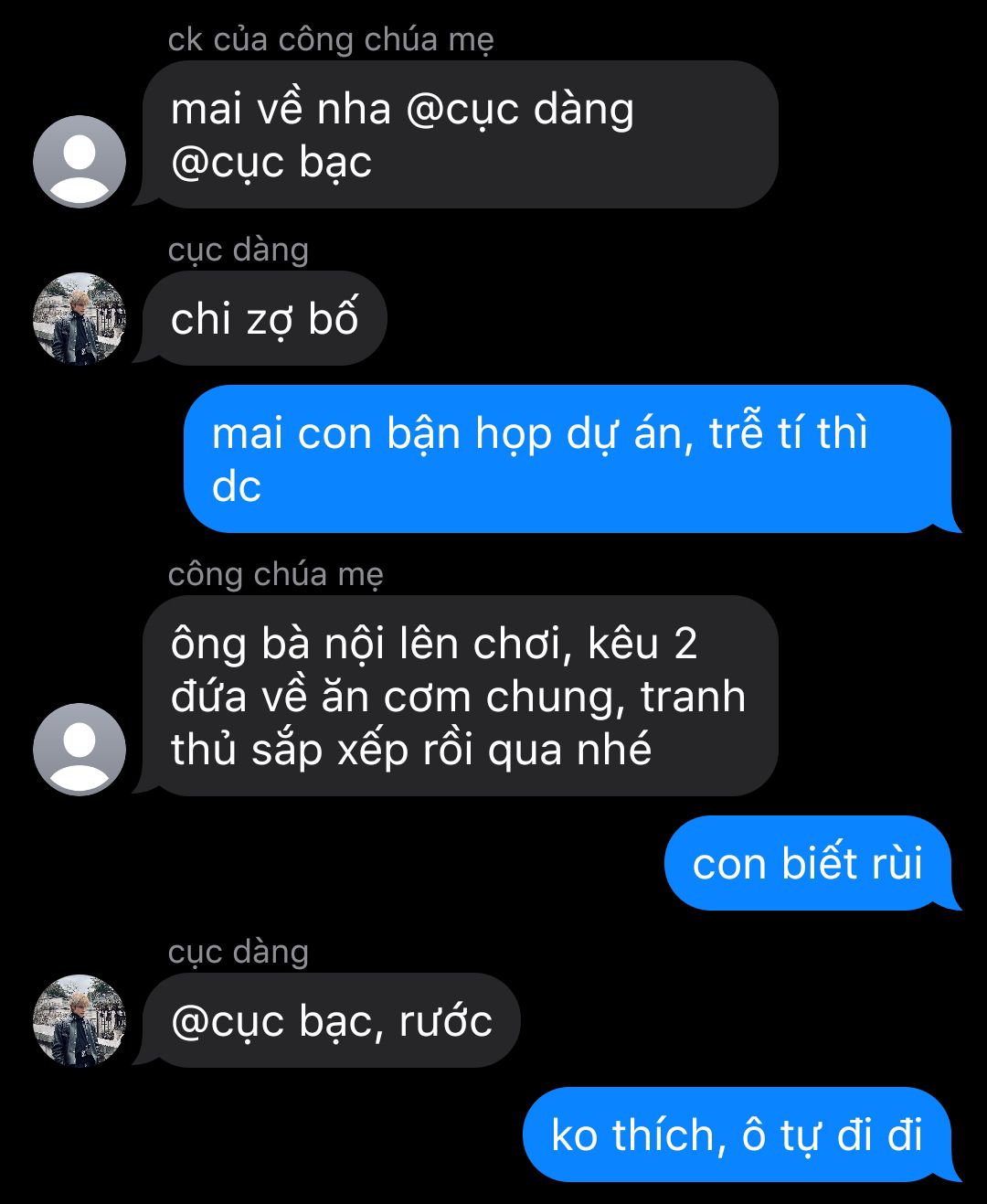Select the "ông bà nội lên chơi" message bubble

coord(457,696)
